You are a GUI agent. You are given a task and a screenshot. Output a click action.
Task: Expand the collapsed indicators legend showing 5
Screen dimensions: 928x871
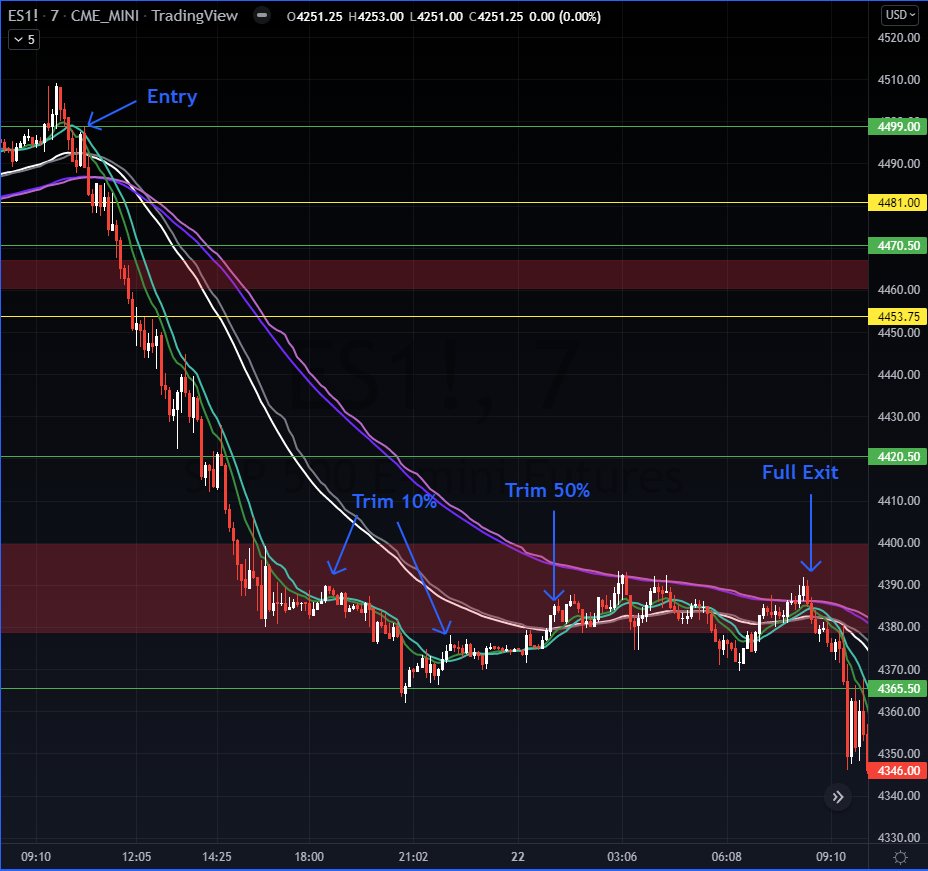tap(24, 40)
